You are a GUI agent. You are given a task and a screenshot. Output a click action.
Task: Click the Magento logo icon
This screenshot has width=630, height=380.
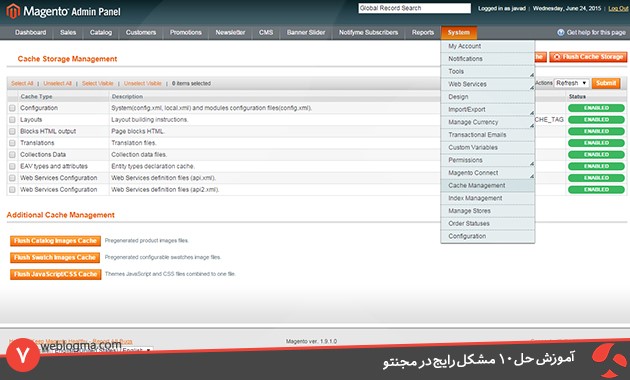[x=13, y=11]
